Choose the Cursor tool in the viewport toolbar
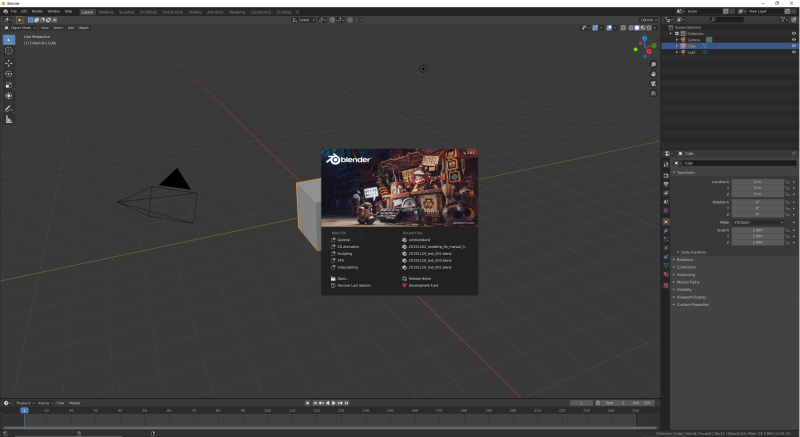This screenshot has width=800, height=437. click(9, 50)
